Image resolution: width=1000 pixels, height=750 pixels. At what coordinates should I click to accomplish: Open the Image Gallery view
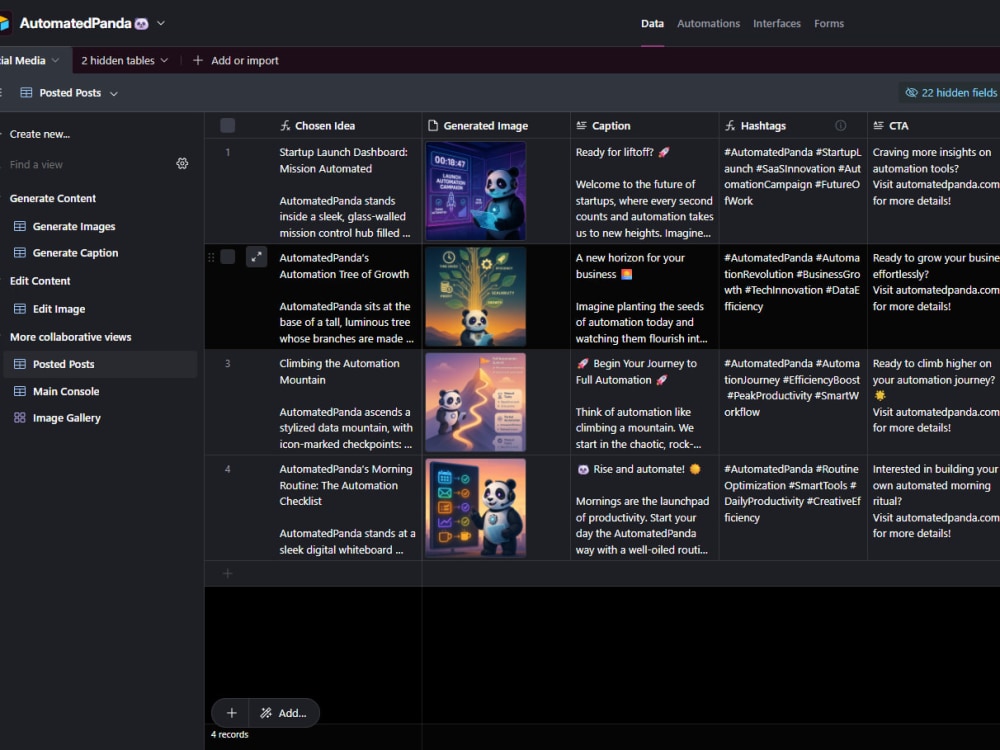click(100, 418)
